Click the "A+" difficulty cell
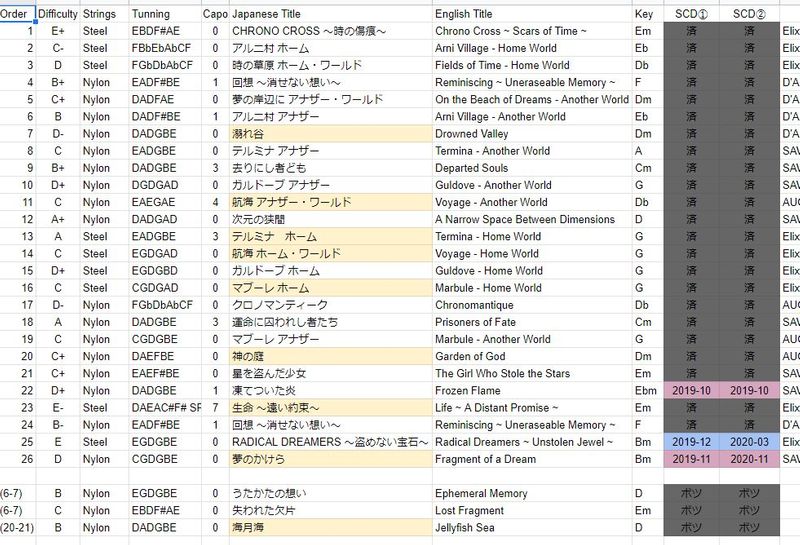Viewport: 800px width, 545px height. click(x=57, y=219)
